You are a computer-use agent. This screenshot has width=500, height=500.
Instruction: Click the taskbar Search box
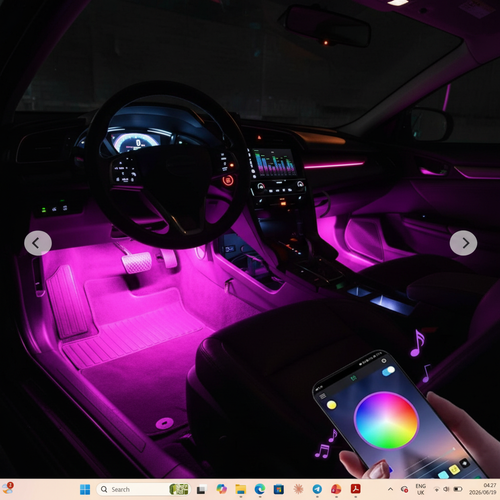click(x=143, y=489)
